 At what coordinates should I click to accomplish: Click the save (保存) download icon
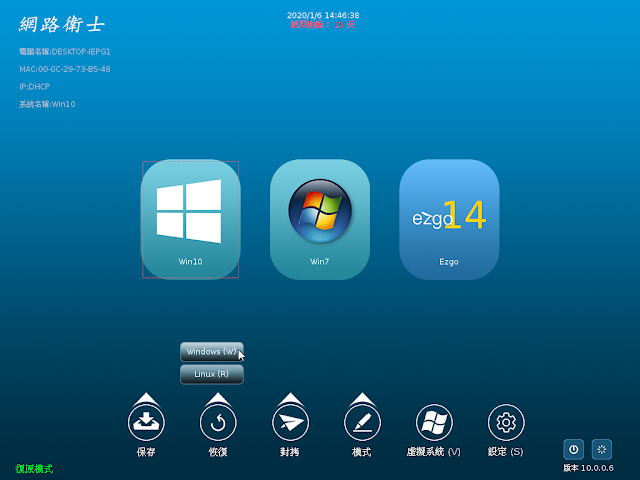pos(146,422)
